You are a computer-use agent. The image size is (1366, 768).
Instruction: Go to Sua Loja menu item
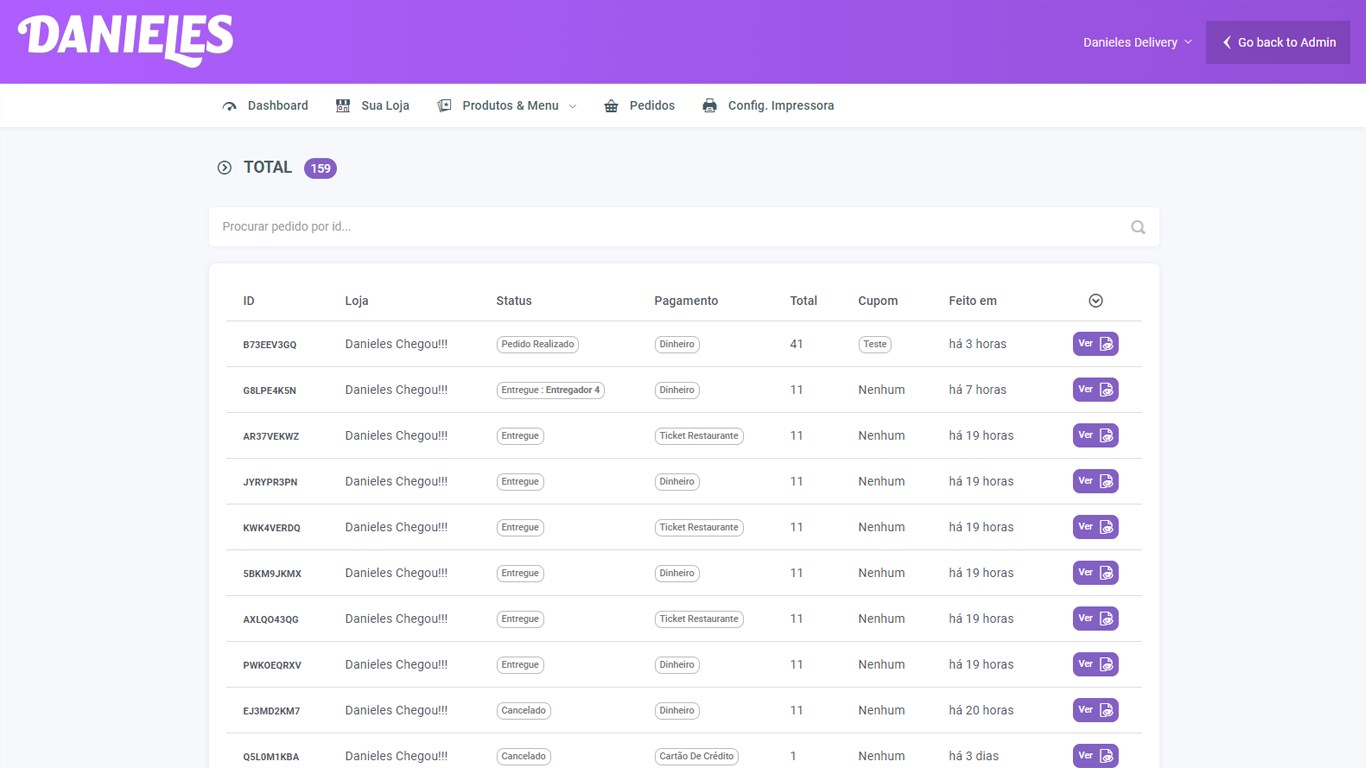coord(372,105)
